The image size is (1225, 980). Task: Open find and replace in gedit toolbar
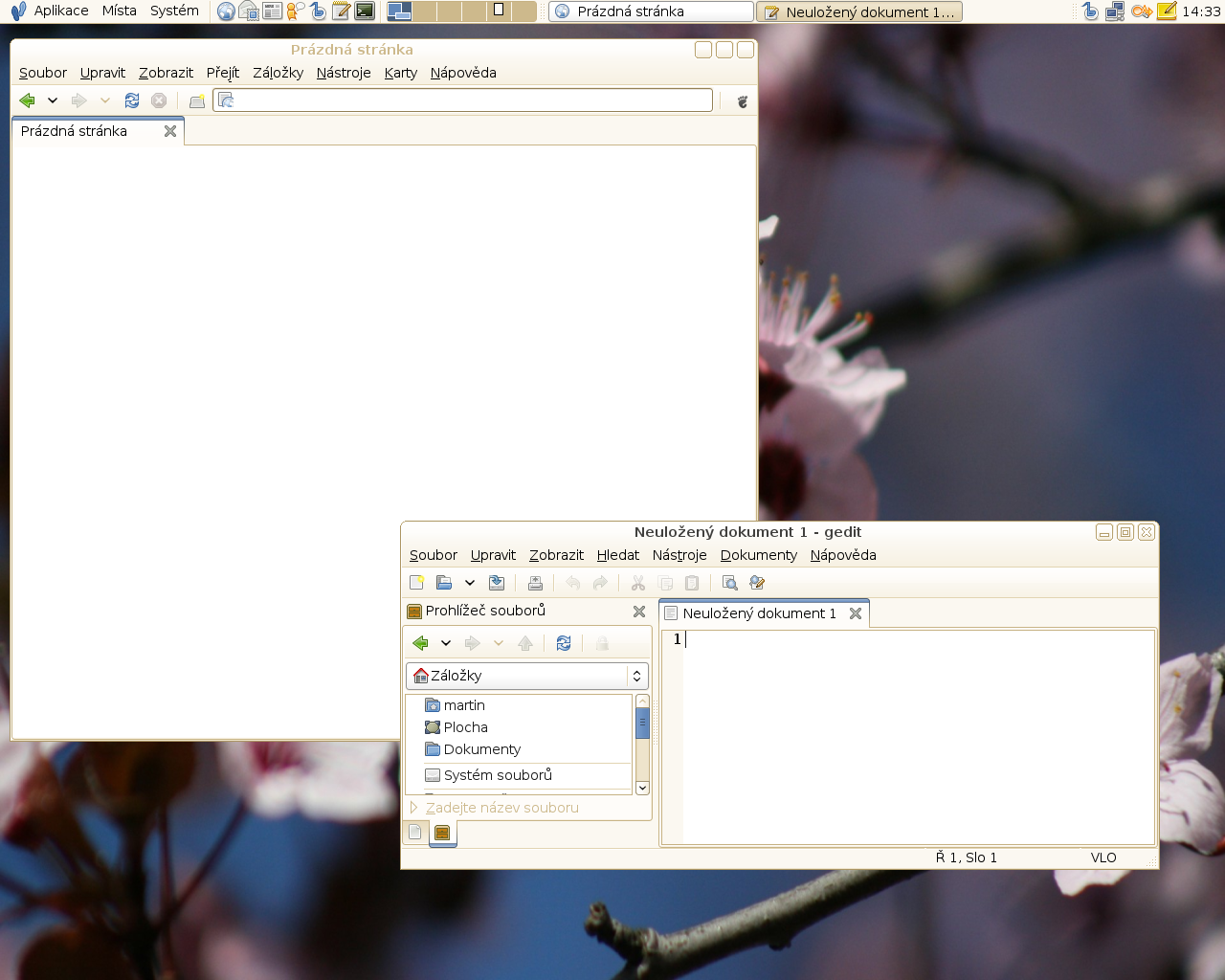coord(757,583)
